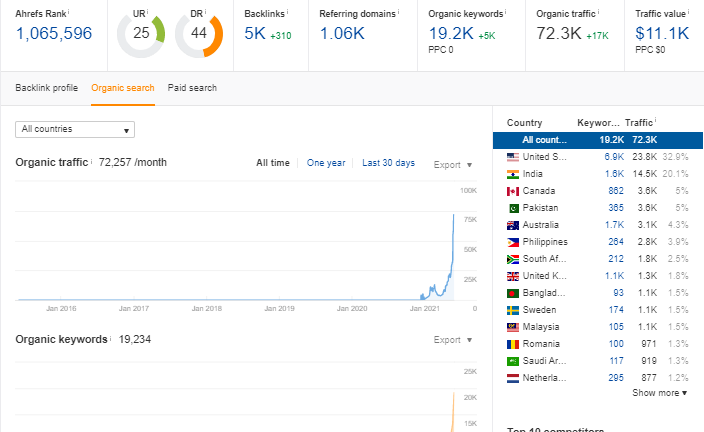The width and height of the screenshot is (704, 432).
Task: Click the DR info icon
Action: [205, 11]
